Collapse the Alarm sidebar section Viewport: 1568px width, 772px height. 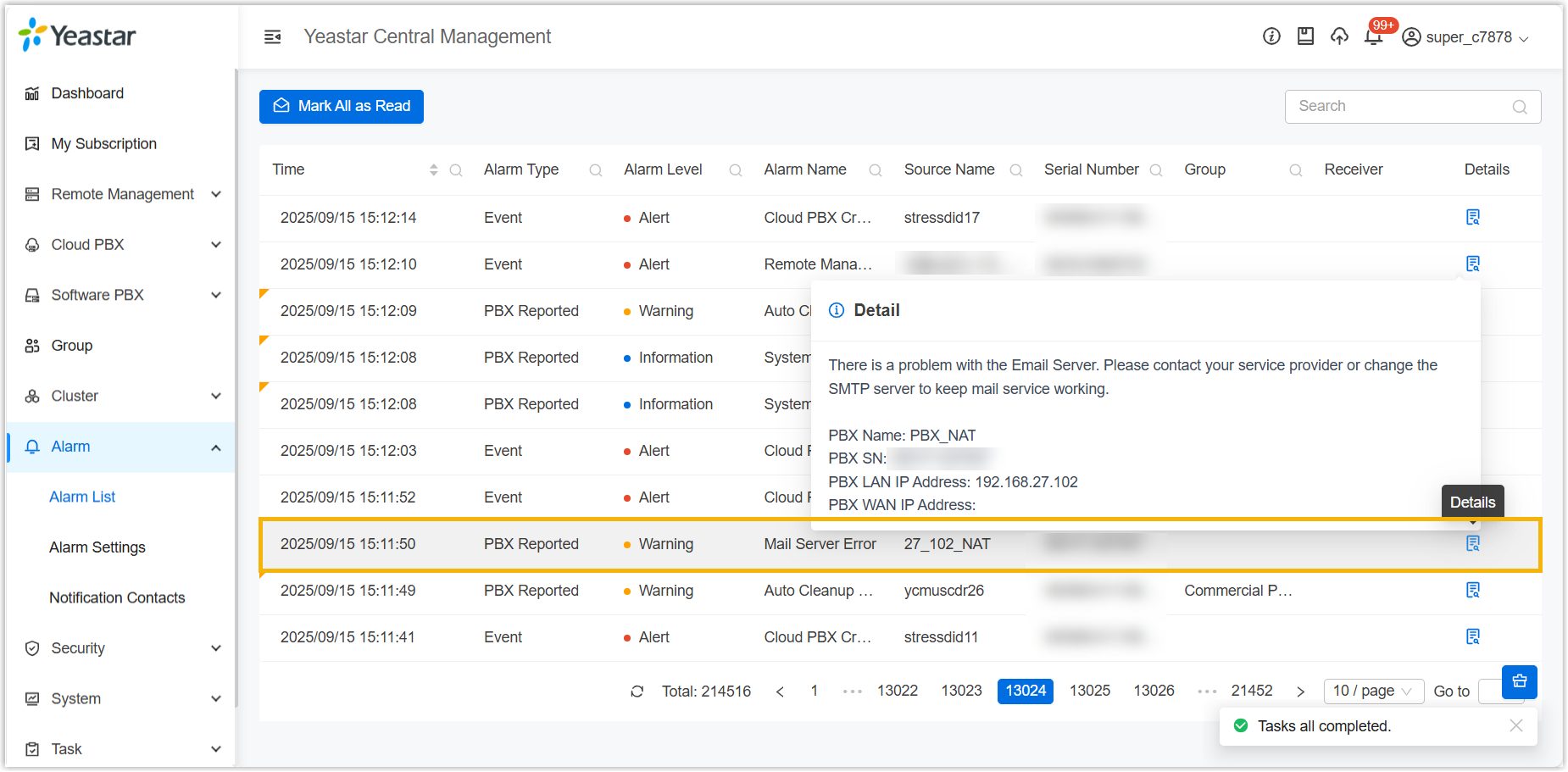216,447
